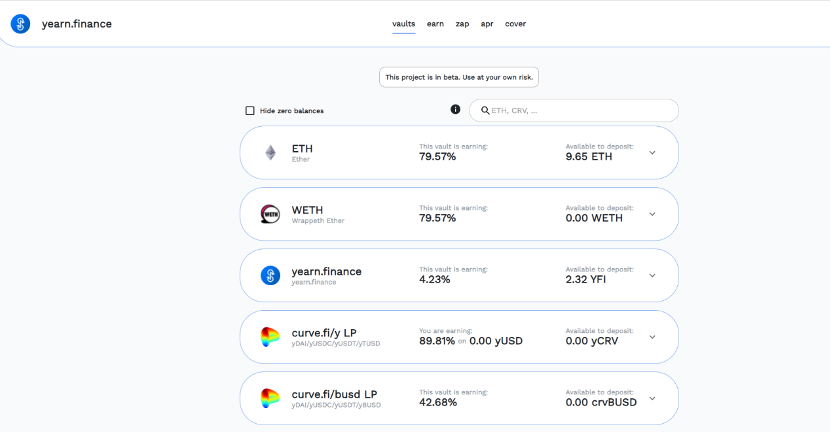Open the earn tab
830x432 pixels.
pos(435,24)
